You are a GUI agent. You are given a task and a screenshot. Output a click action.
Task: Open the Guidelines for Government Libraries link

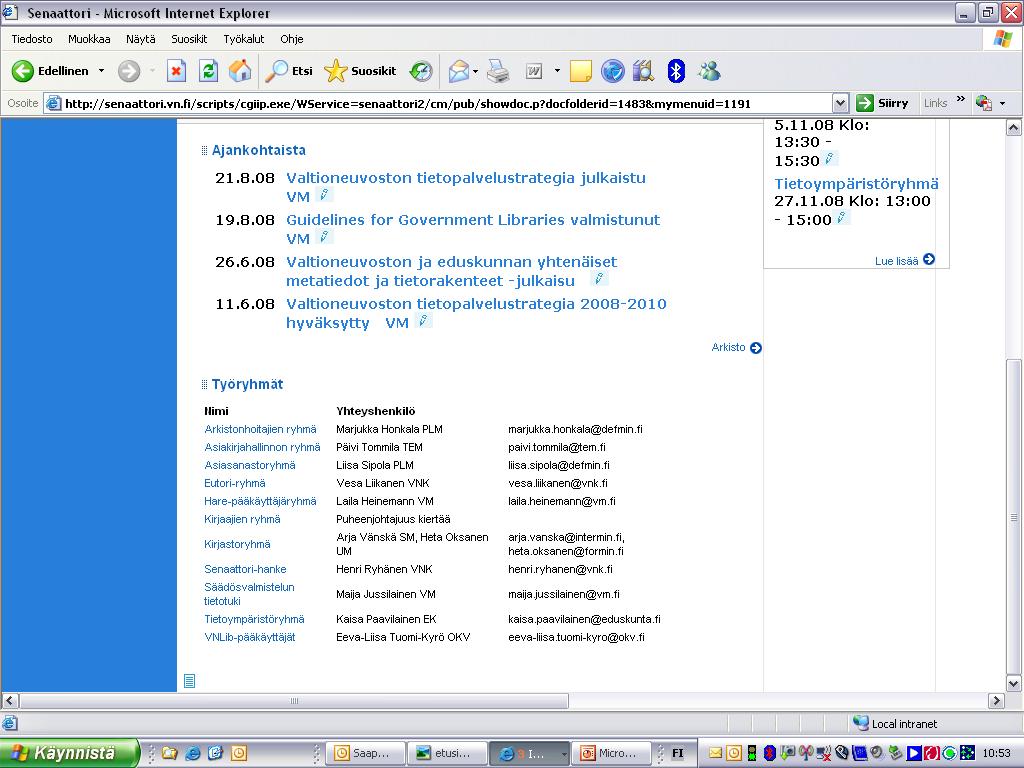pos(473,219)
